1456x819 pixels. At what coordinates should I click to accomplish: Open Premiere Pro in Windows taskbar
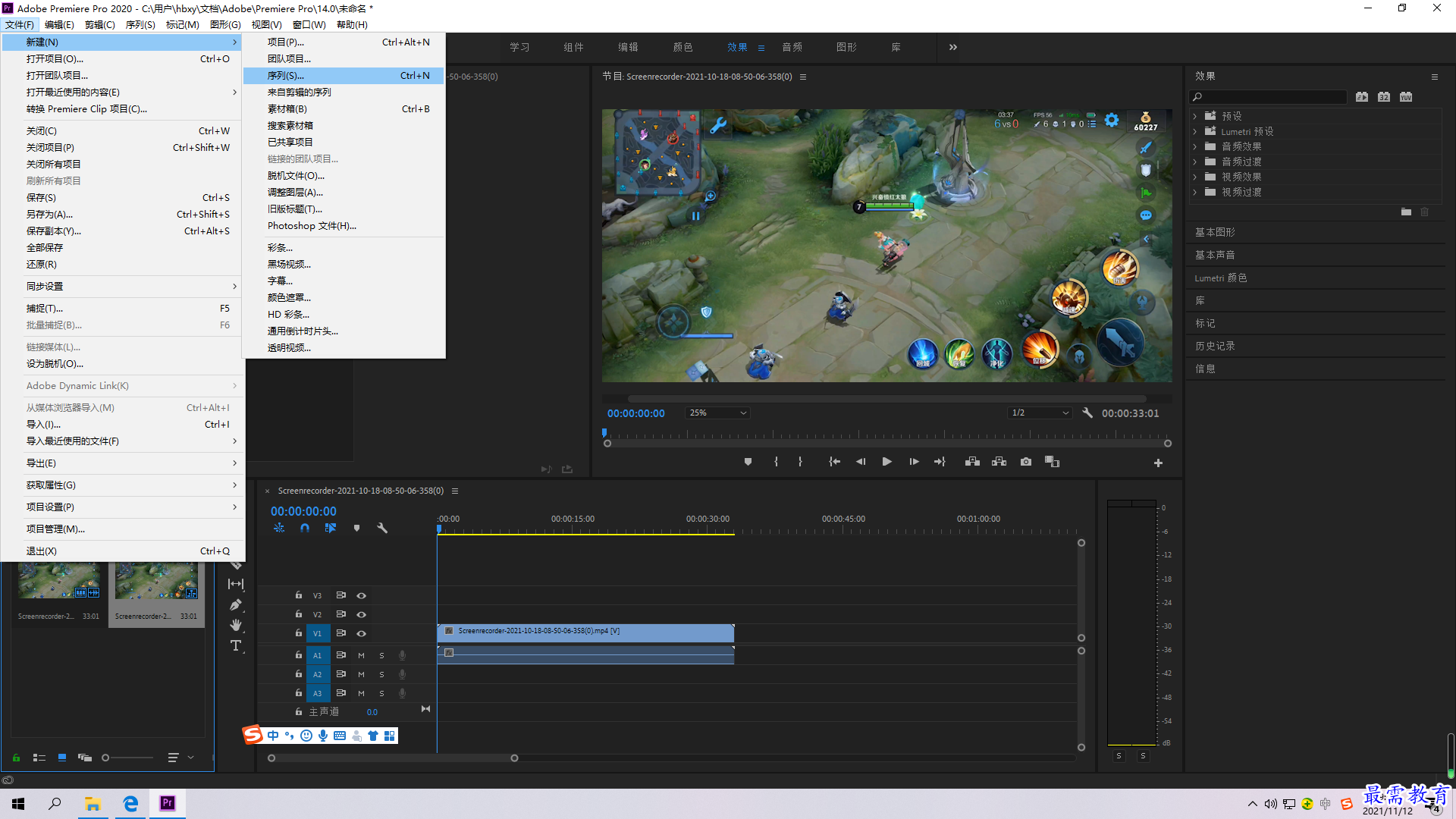[x=168, y=803]
